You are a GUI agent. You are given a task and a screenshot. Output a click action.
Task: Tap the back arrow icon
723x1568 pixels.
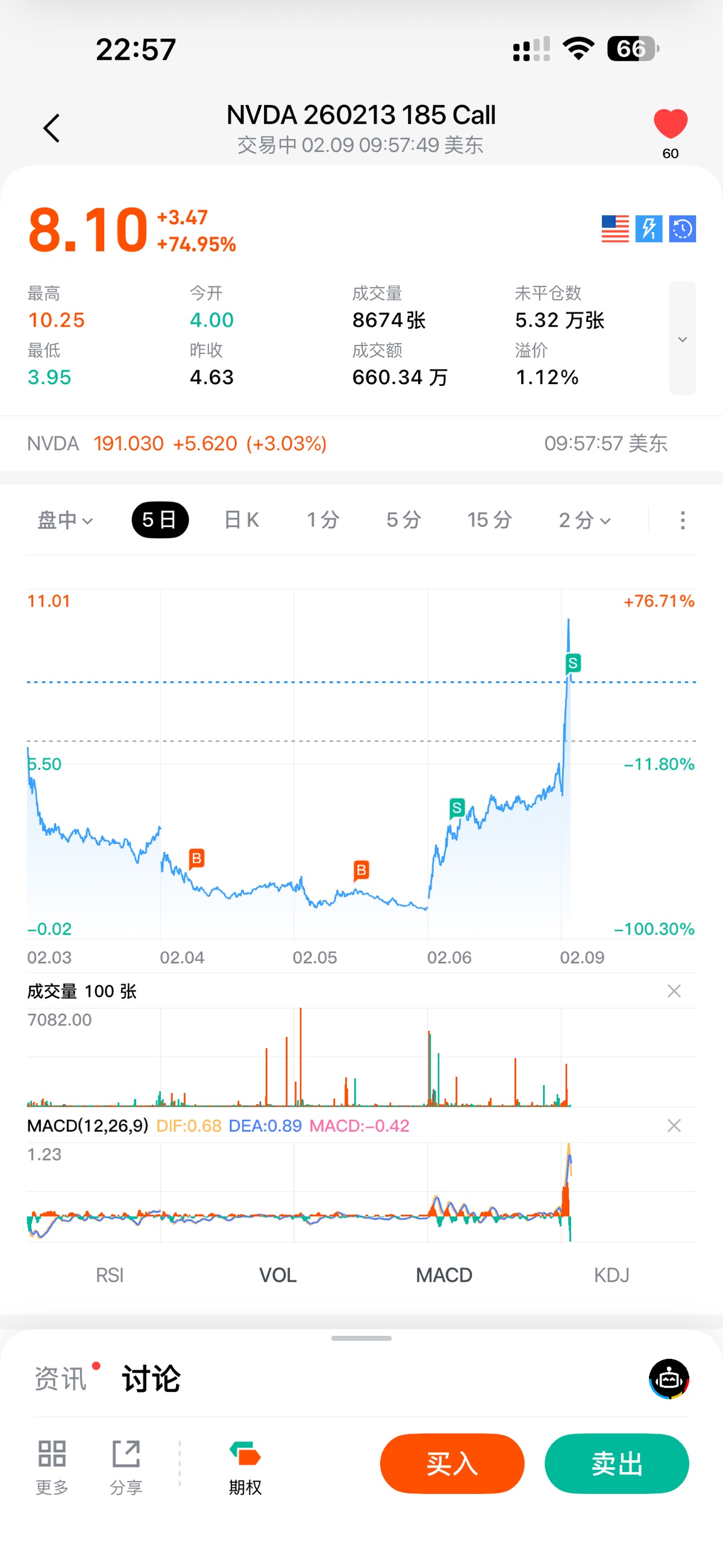pyautogui.click(x=52, y=128)
